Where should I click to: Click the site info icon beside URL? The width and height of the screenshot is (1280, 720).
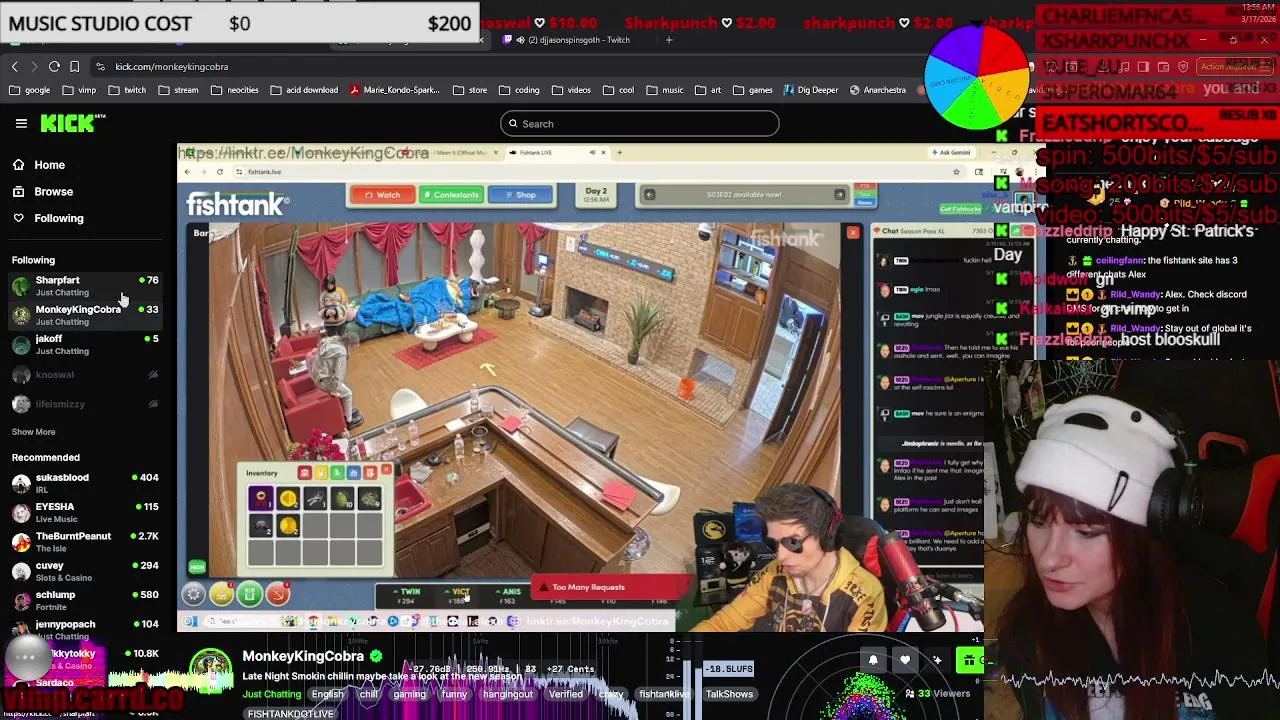100,66
